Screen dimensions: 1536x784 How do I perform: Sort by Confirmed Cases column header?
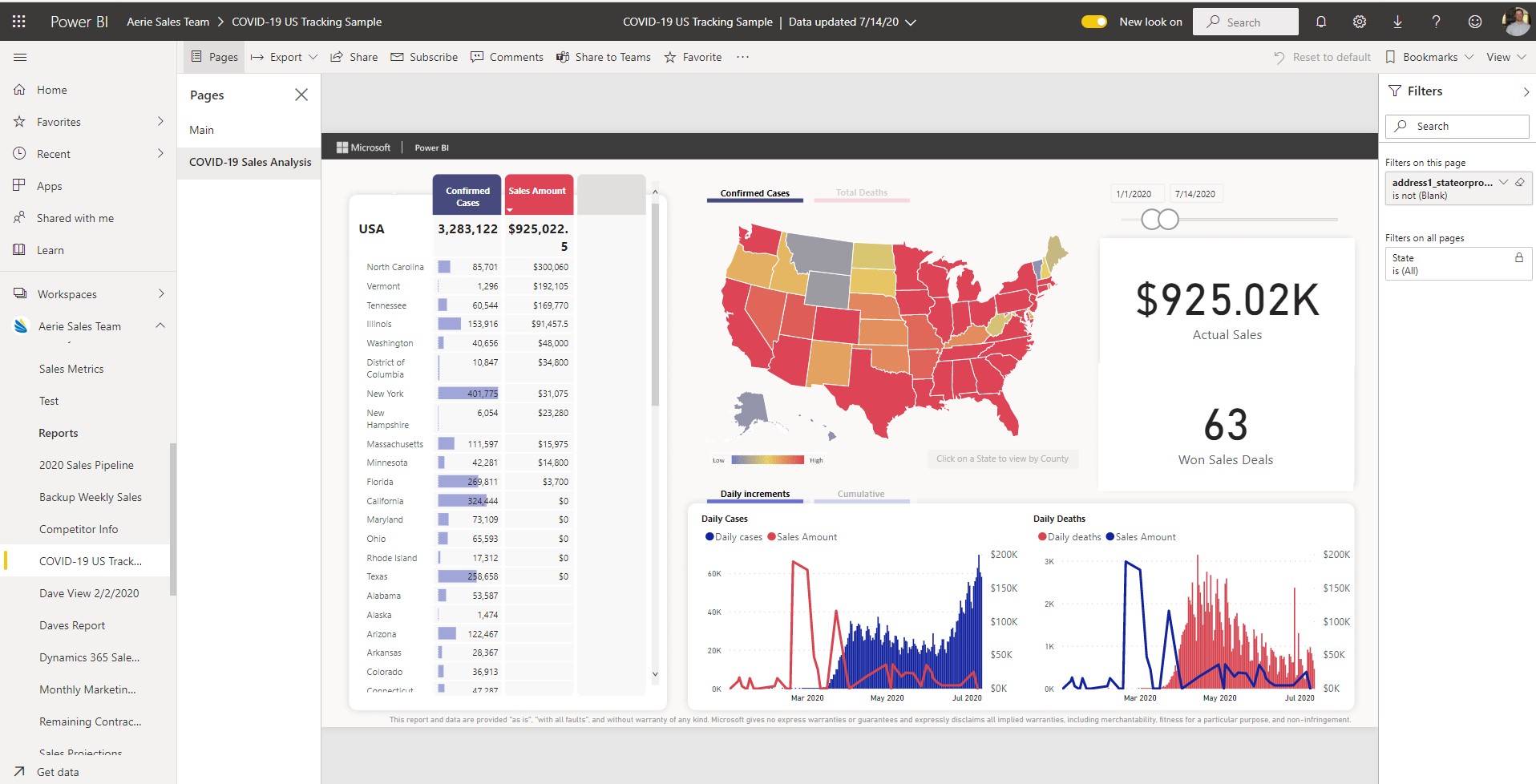tap(467, 194)
